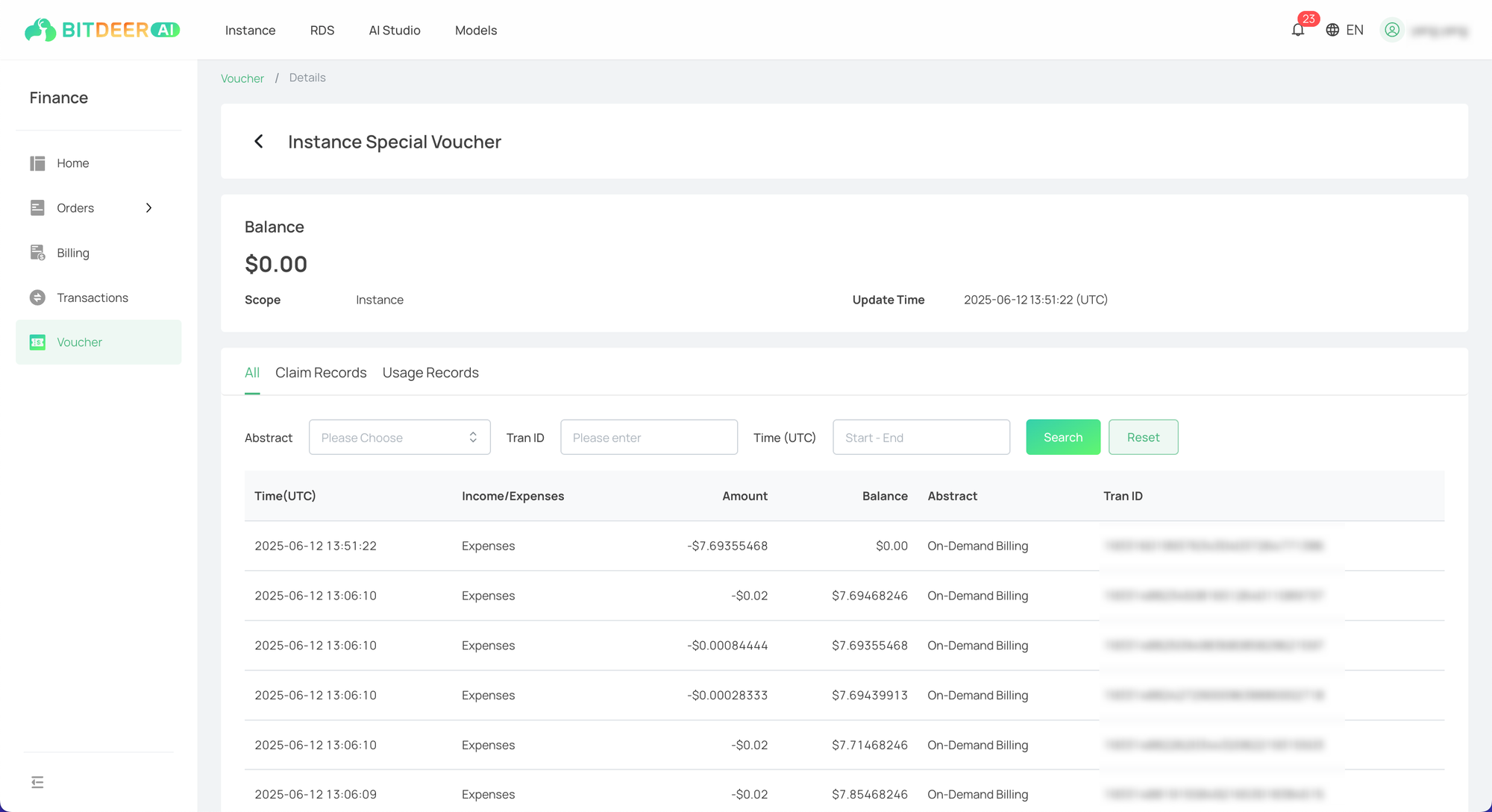Open the notifications bell

[1298, 30]
